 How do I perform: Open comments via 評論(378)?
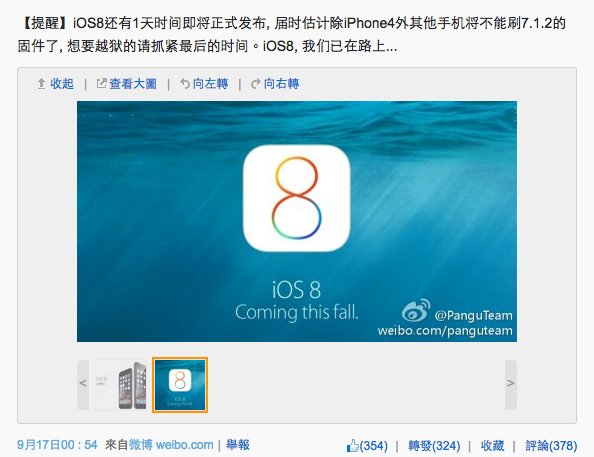(x=551, y=446)
